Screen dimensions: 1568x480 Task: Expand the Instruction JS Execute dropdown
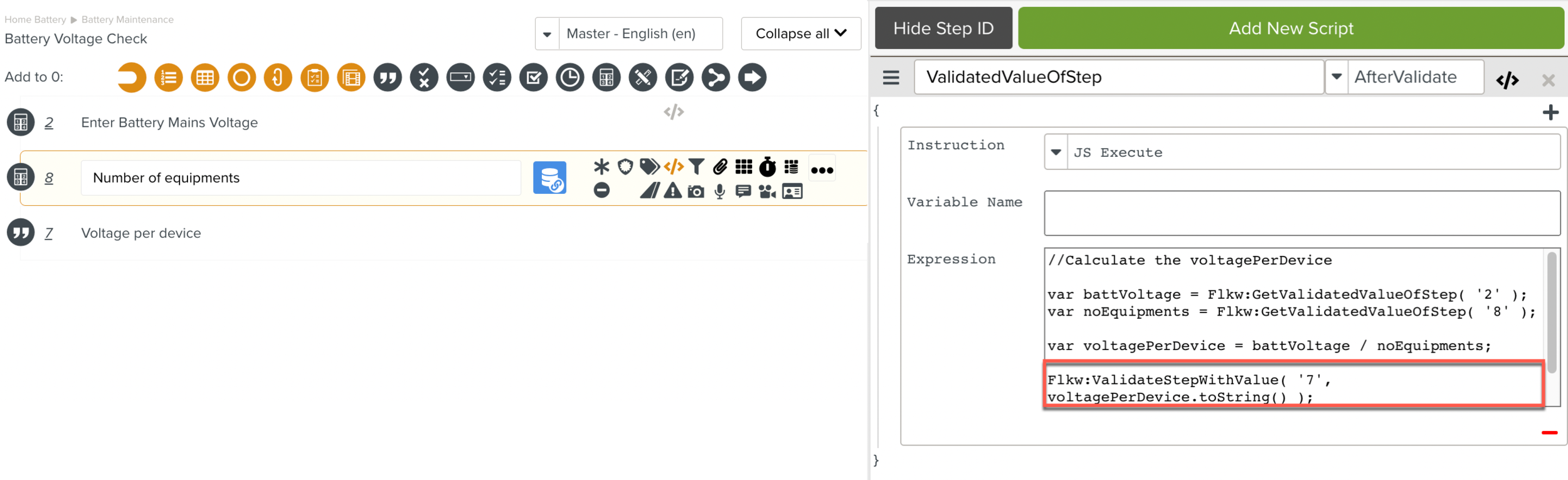click(1056, 152)
